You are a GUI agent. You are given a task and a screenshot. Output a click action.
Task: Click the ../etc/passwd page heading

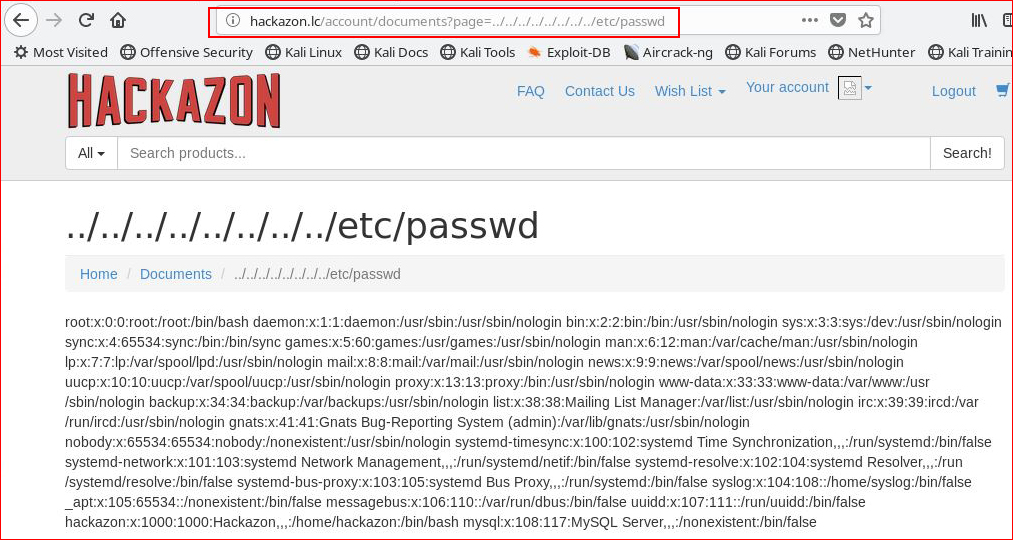[x=302, y=226]
